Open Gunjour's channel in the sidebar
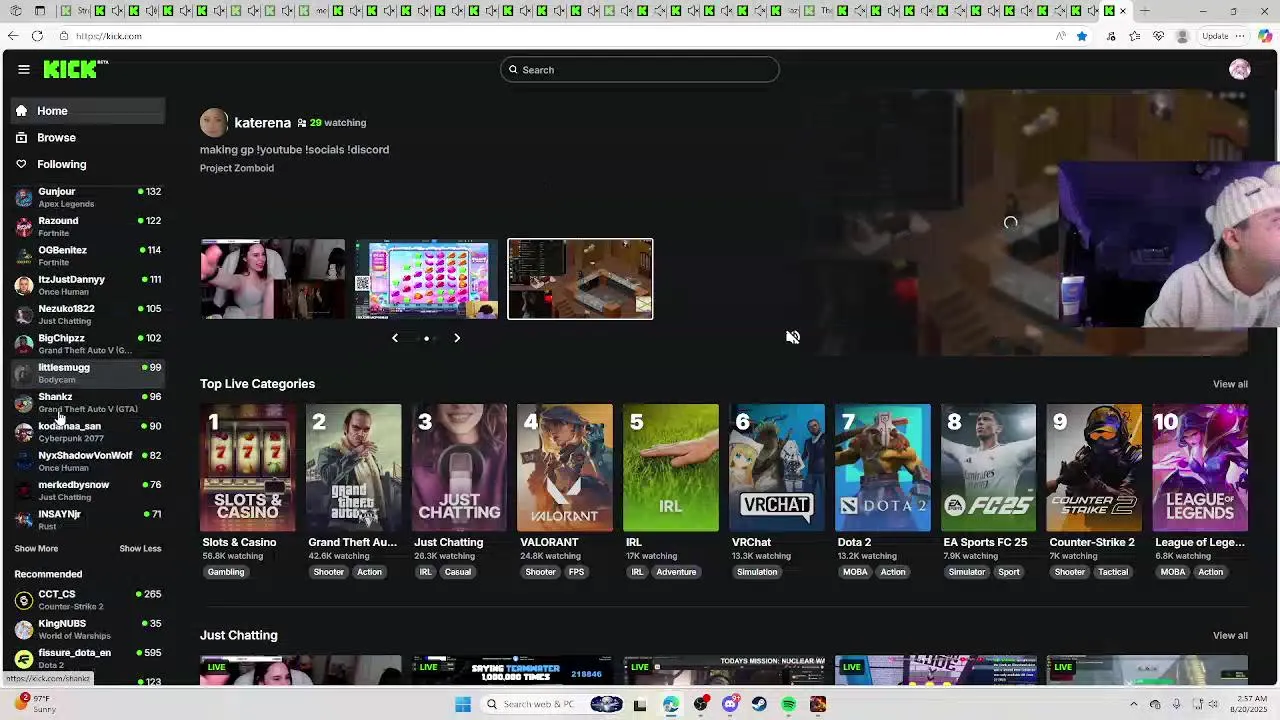The image size is (1280, 720). pyautogui.click(x=88, y=197)
